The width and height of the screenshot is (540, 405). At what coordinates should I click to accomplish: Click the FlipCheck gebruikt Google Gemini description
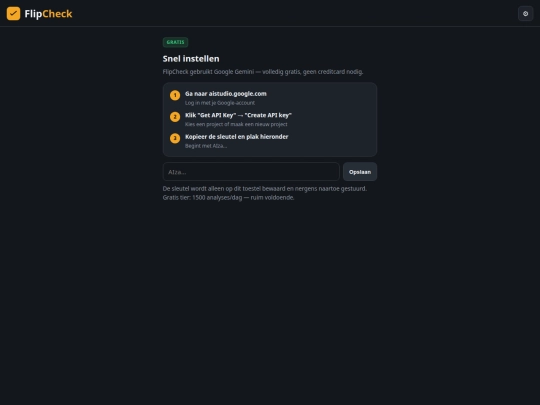tap(263, 72)
